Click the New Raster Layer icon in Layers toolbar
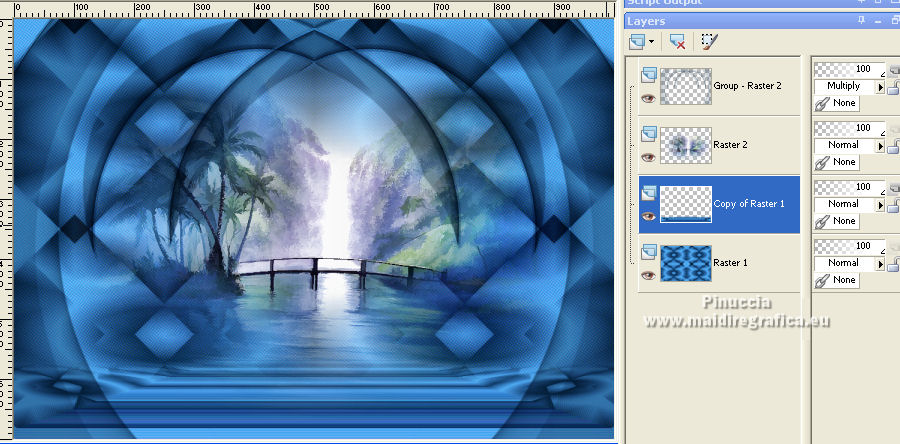The height and width of the screenshot is (444, 900). pos(637,41)
